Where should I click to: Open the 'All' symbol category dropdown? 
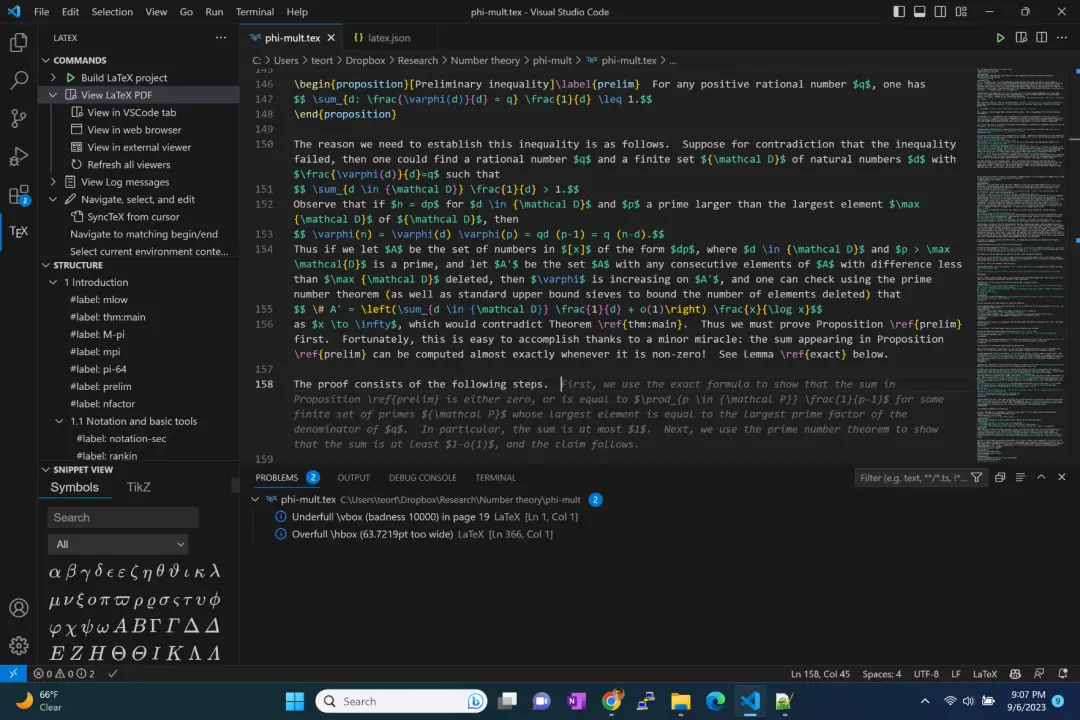(120, 544)
